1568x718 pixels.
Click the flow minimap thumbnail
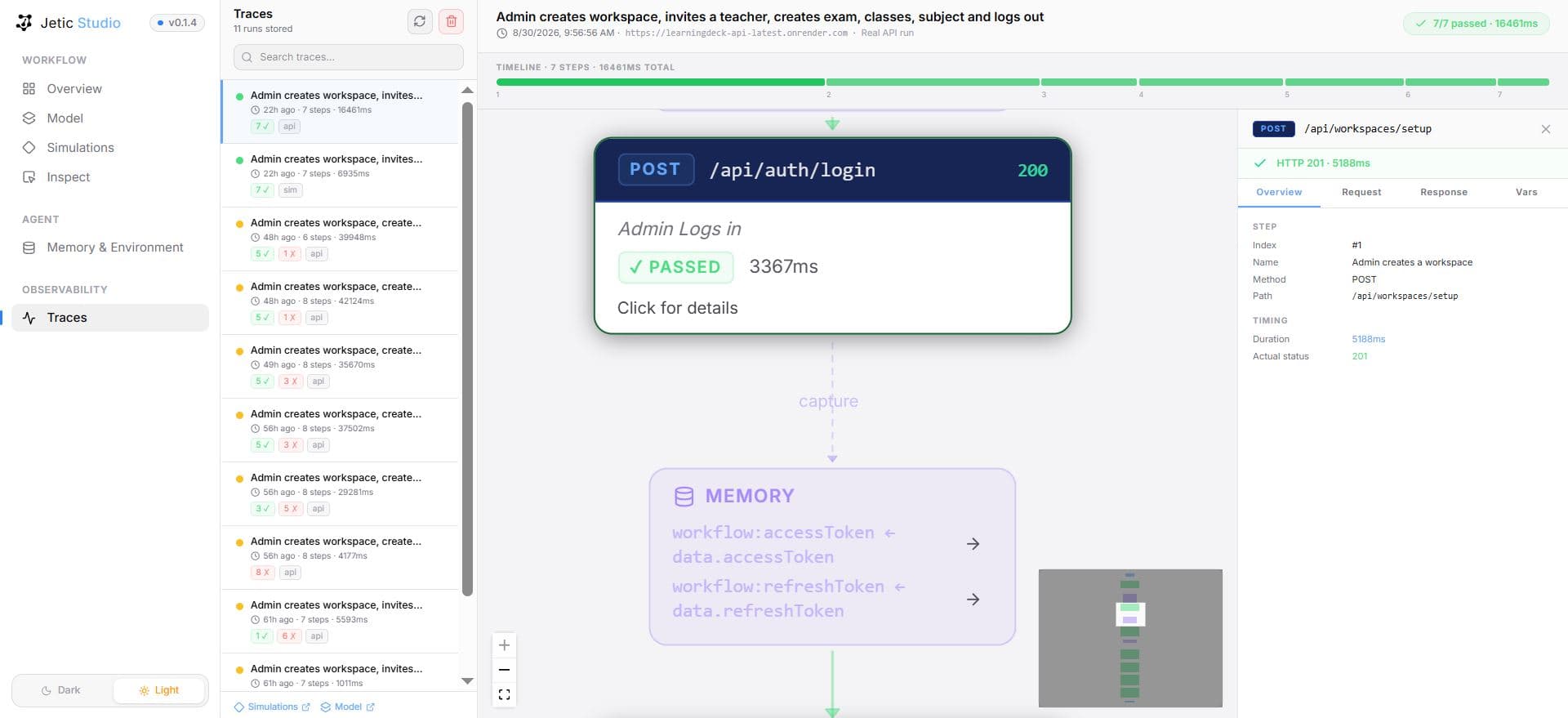1130,638
